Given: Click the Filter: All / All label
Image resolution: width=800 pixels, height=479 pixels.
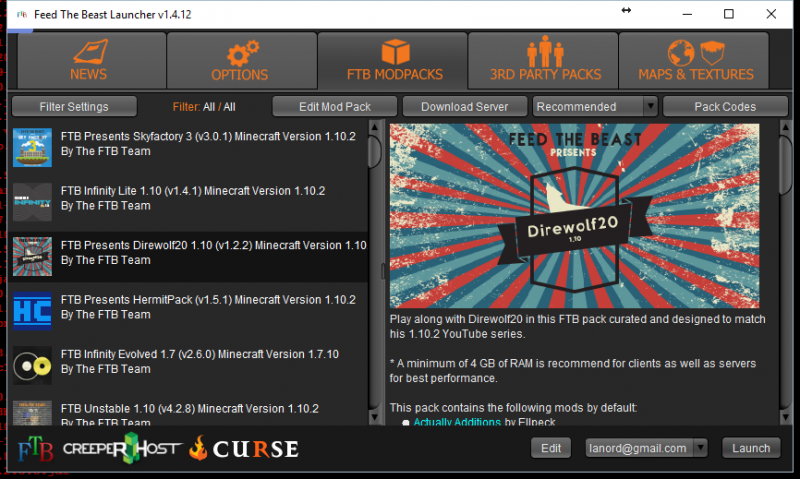Looking at the screenshot, I should [x=204, y=107].
